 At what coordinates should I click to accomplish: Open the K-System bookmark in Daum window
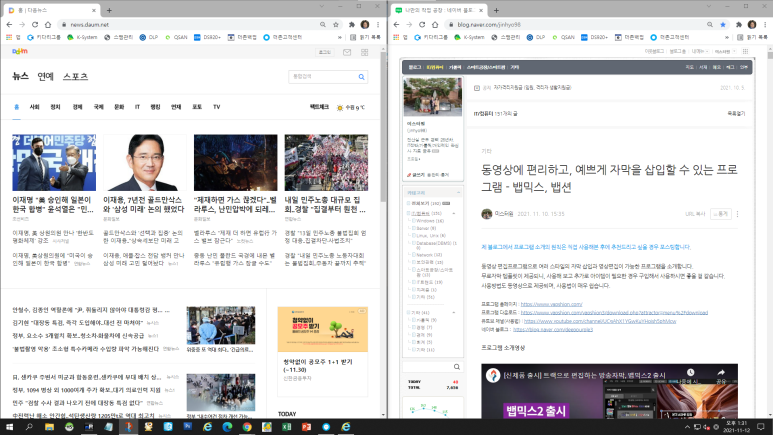(x=82, y=37)
